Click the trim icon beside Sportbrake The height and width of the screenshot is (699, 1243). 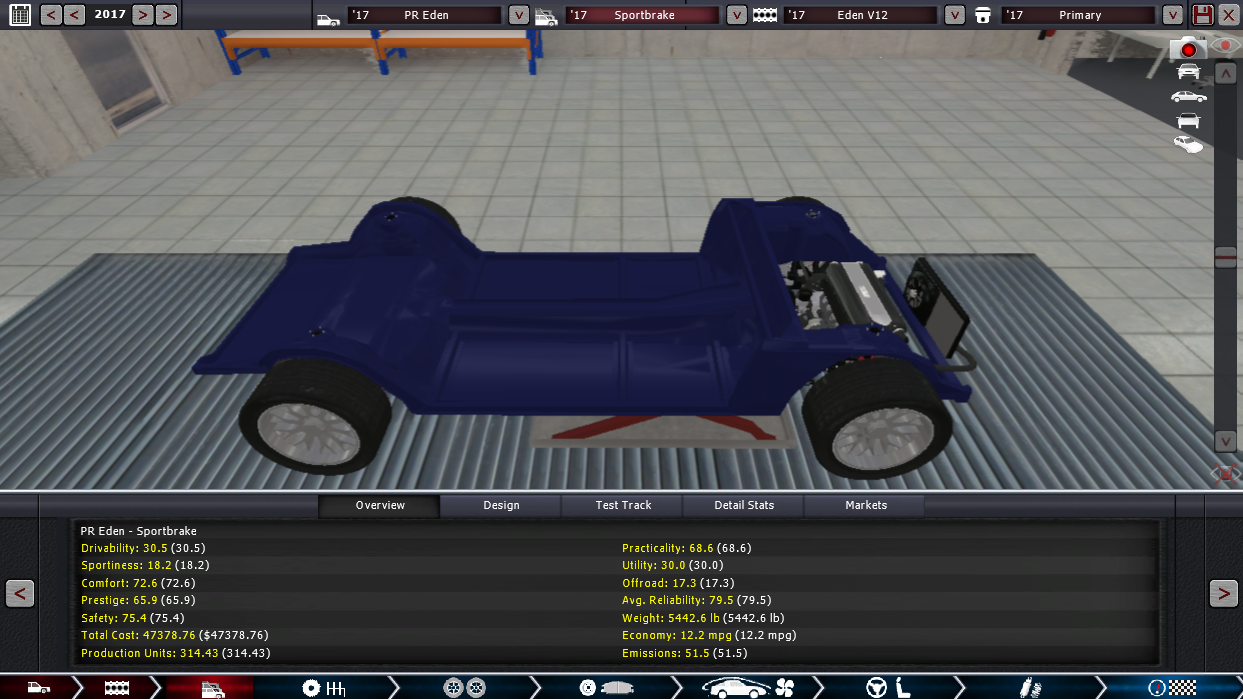546,16
